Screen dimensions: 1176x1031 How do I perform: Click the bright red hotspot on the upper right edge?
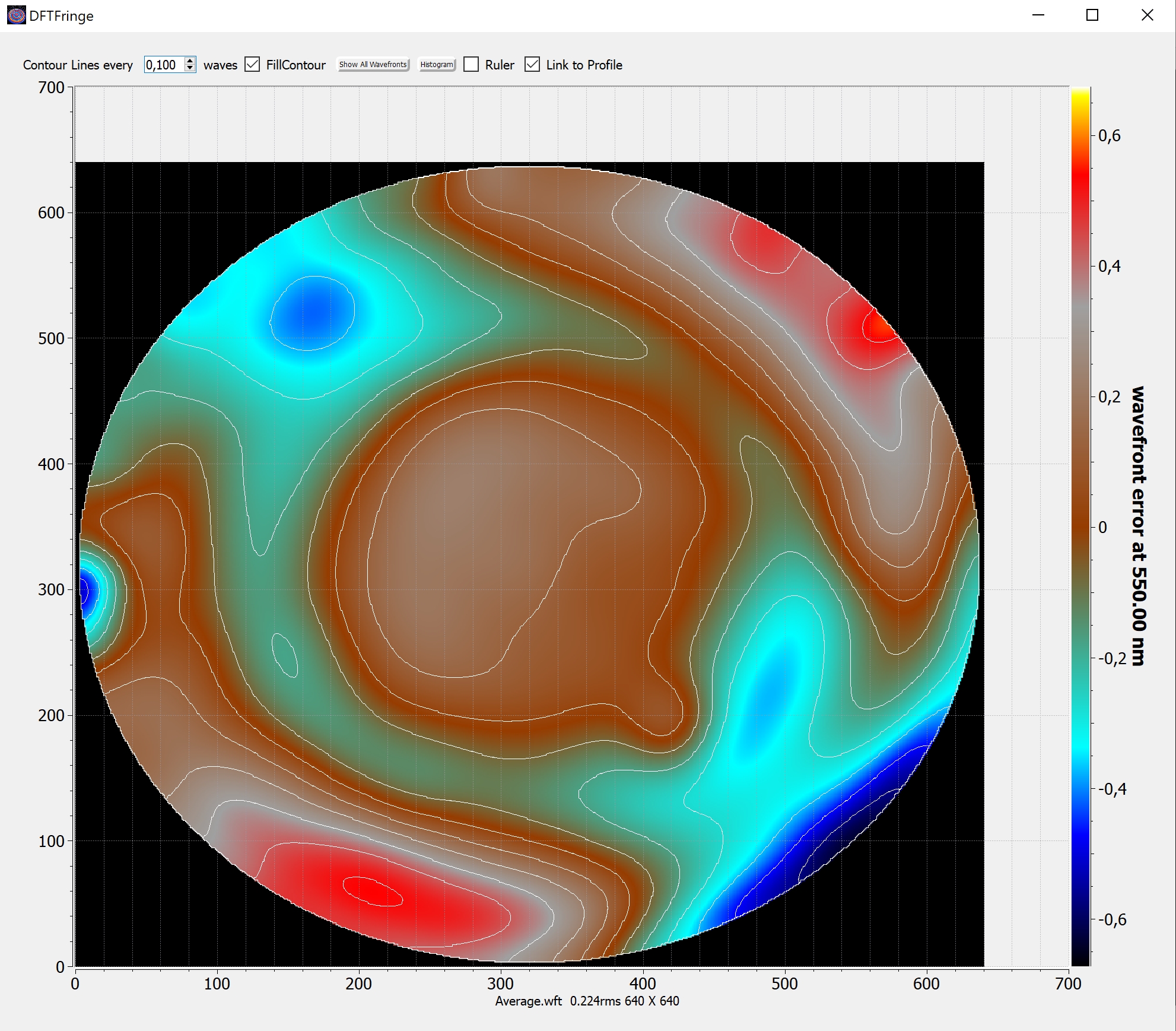point(878,328)
